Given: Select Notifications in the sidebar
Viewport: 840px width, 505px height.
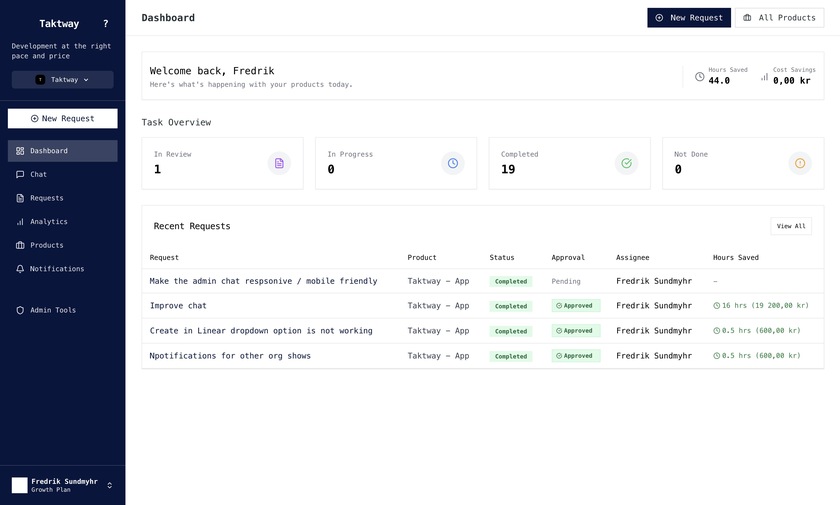Looking at the screenshot, I should coord(56,269).
